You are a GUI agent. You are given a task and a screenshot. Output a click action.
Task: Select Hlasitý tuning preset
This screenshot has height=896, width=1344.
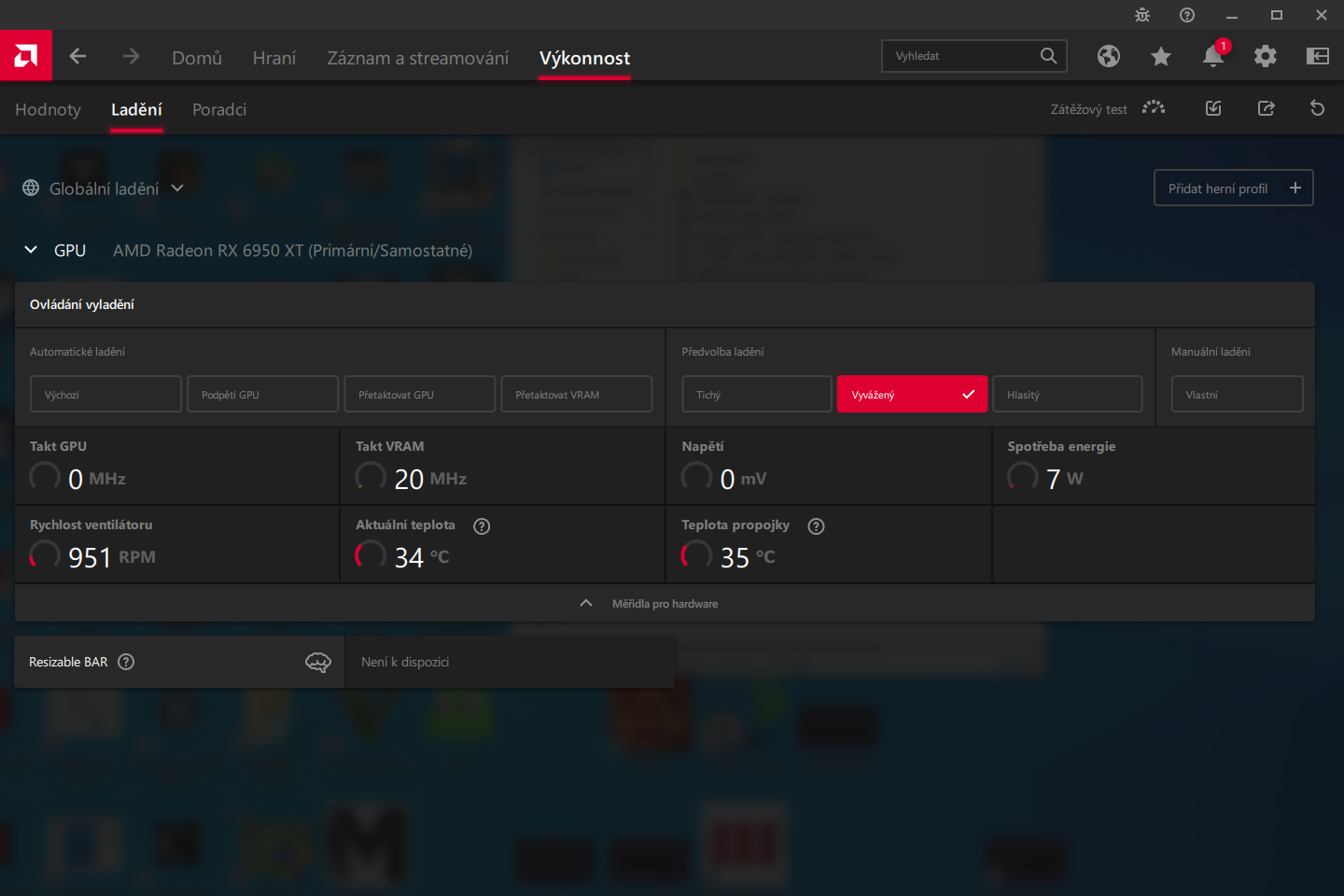(1068, 394)
